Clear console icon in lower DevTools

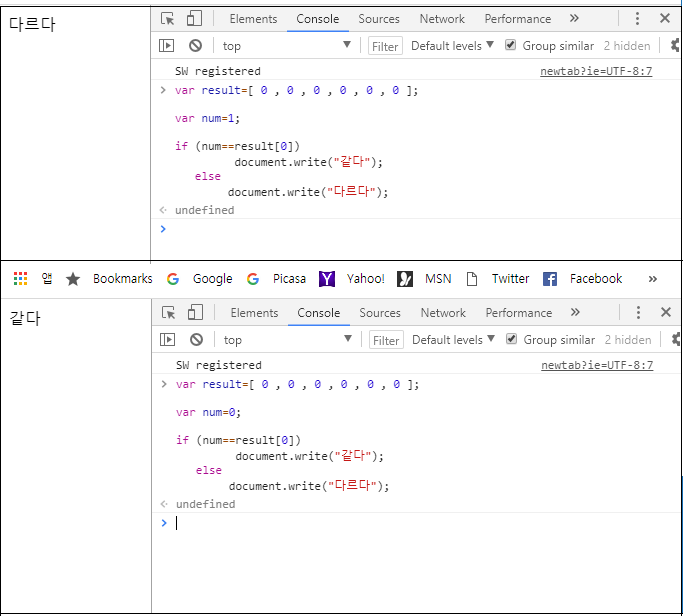[x=196, y=339]
